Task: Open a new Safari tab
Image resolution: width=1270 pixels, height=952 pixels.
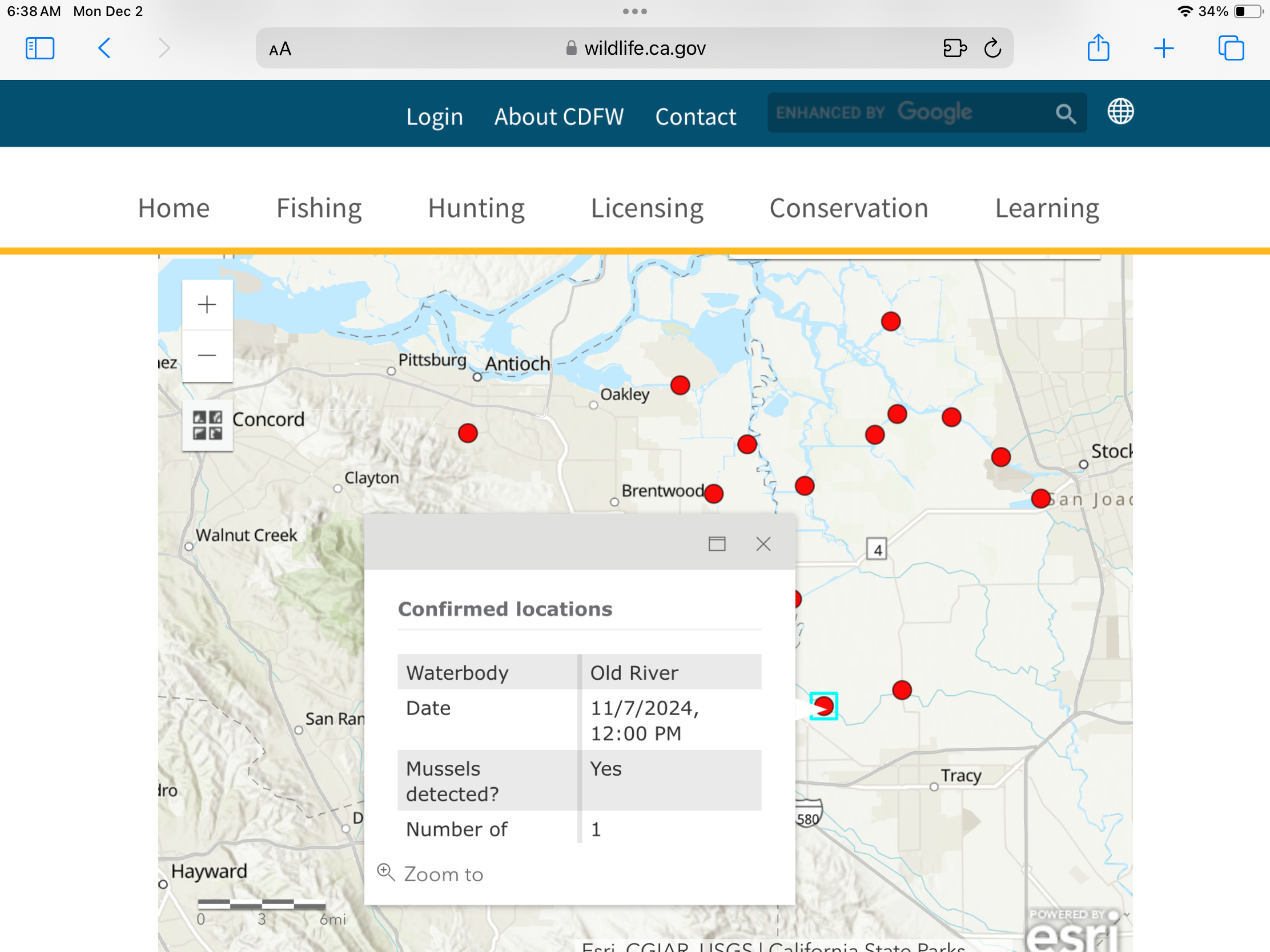Action: tap(1163, 48)
